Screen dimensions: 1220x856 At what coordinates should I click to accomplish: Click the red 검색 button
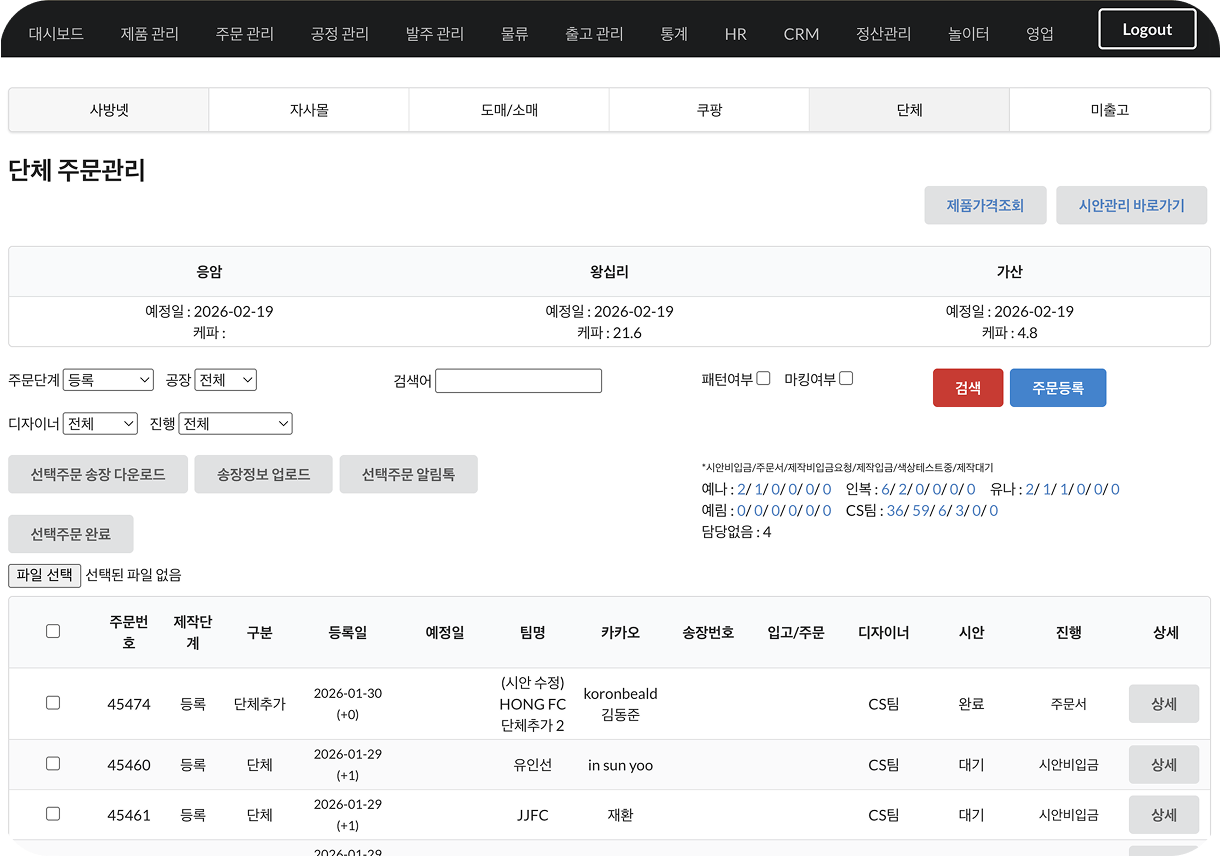pos(967,388)
